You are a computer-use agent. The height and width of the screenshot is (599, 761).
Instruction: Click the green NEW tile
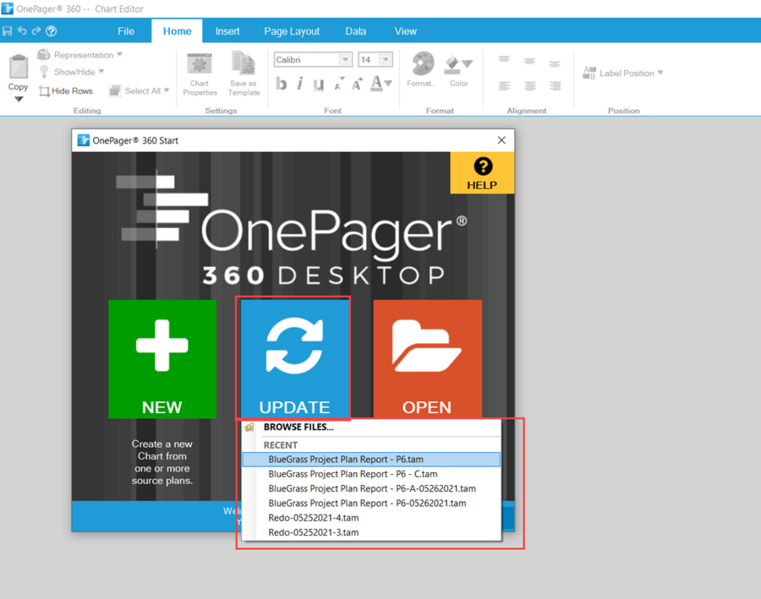pos(162,359)
